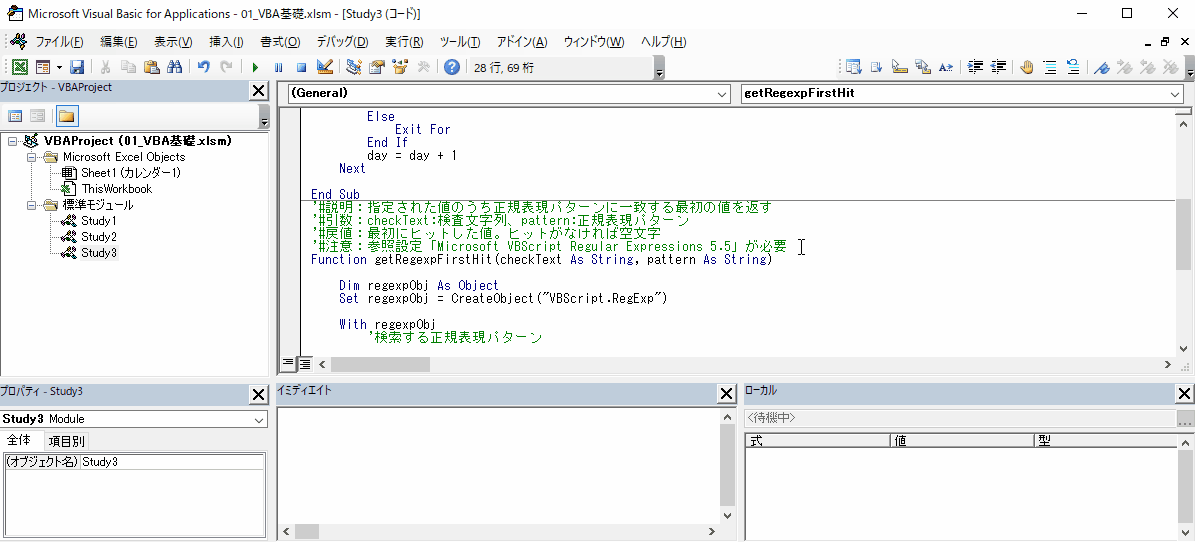The width and height of the screenshot is (1195, 542).
Task: Close the ローカル window
Action: pos(1185,394)
